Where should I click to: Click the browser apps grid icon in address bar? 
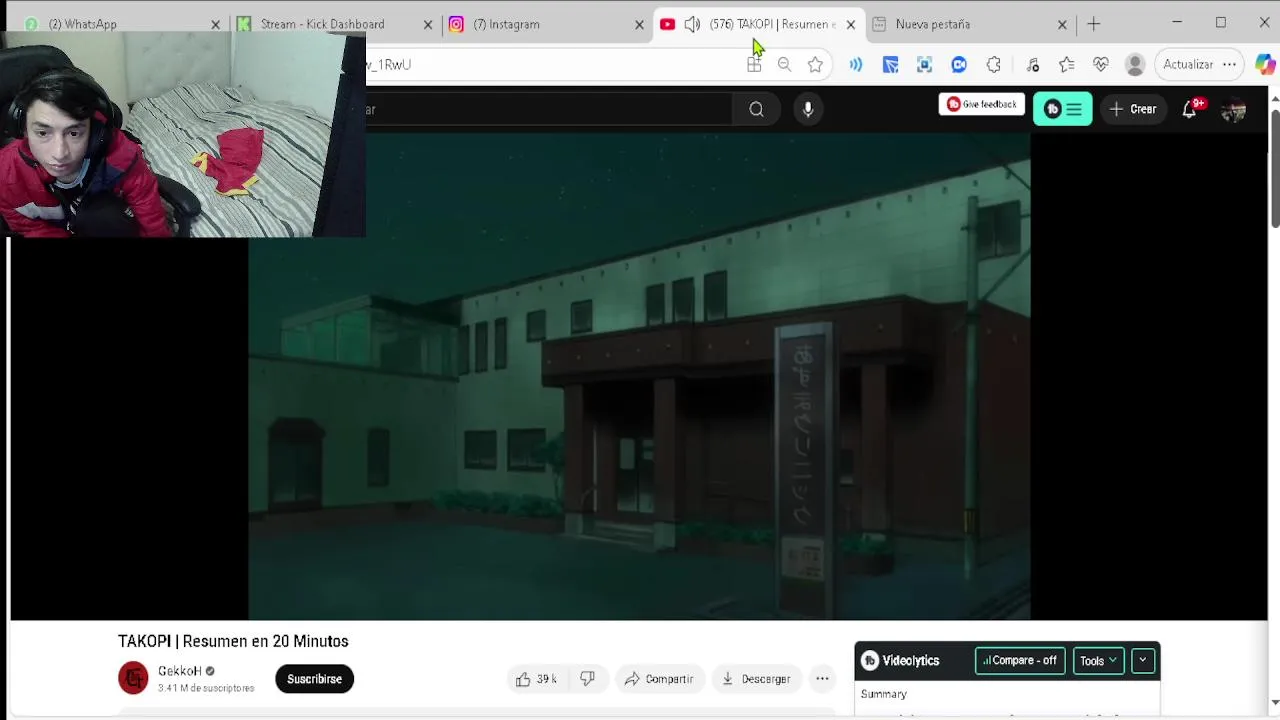(754, 64)
